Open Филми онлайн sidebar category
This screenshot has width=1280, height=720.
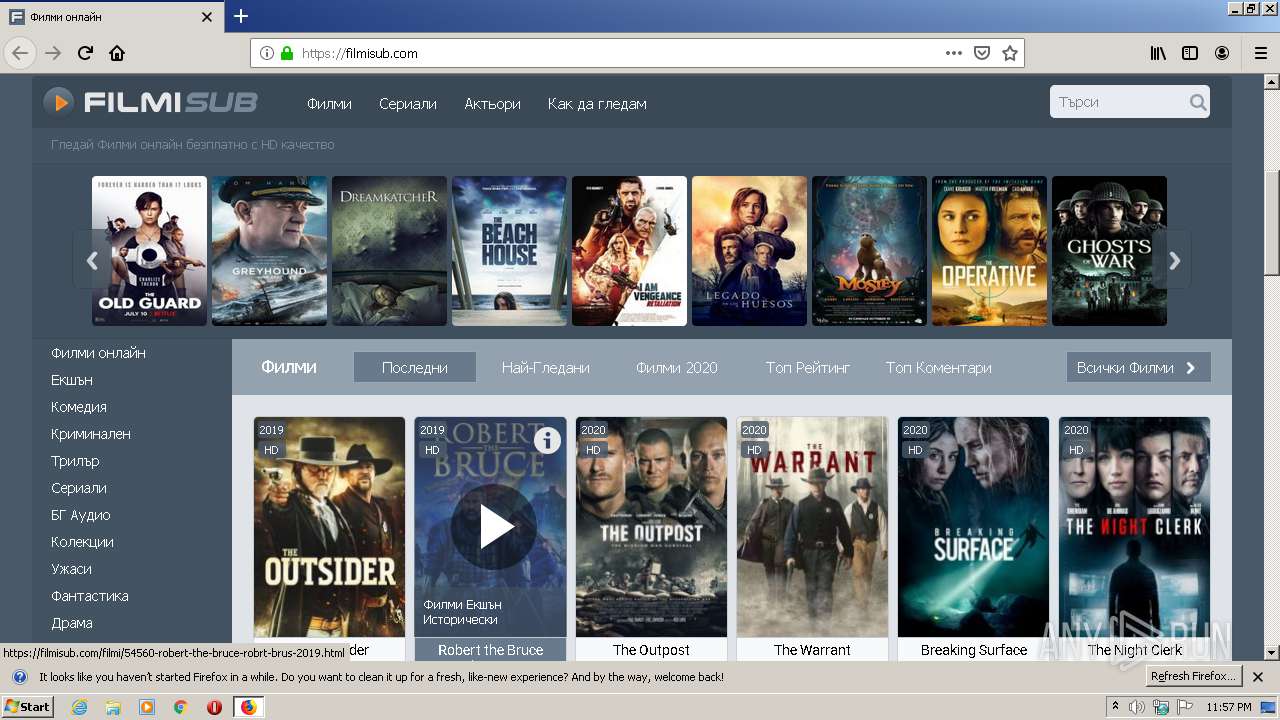click(x=99, y=353)
